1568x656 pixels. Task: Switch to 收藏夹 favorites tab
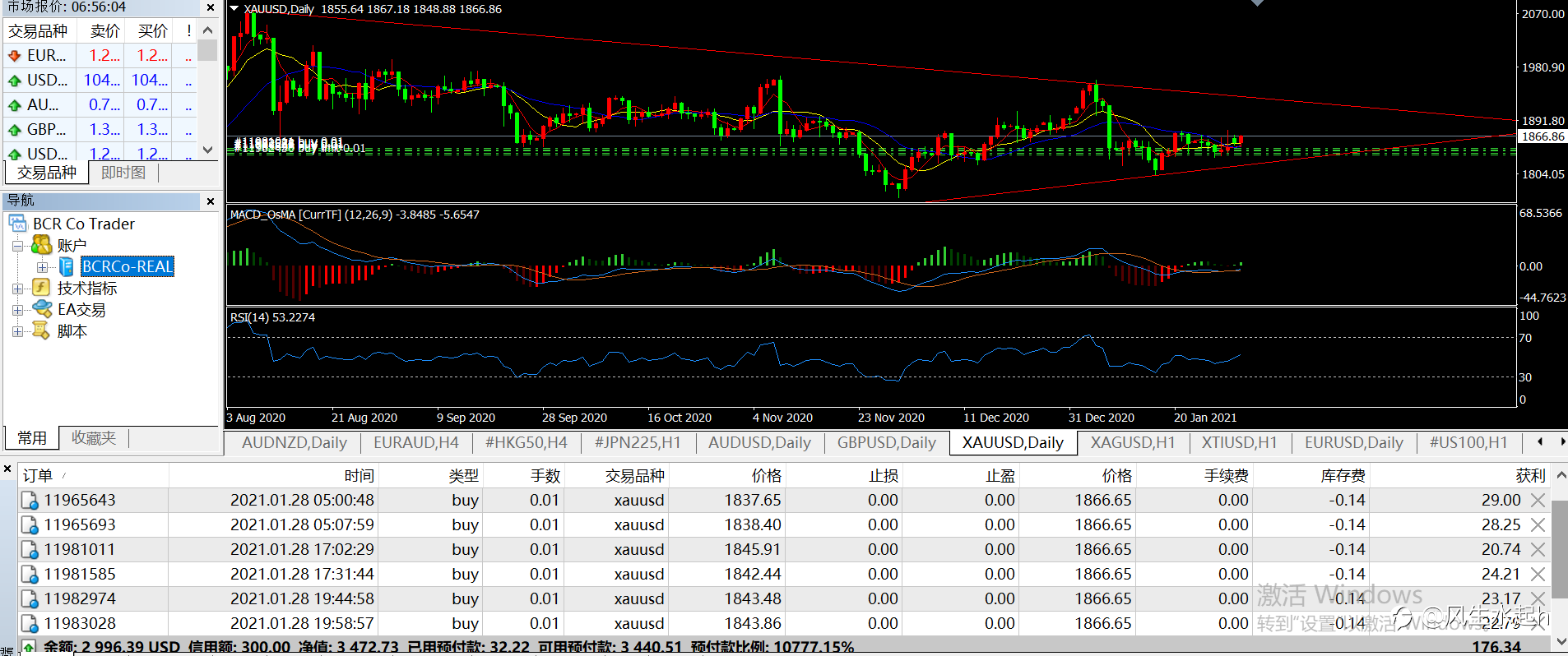(94, 438)
